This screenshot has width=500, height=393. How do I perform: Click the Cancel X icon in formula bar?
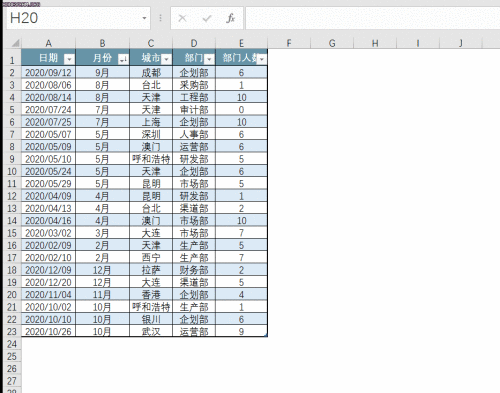pos(182,18)
